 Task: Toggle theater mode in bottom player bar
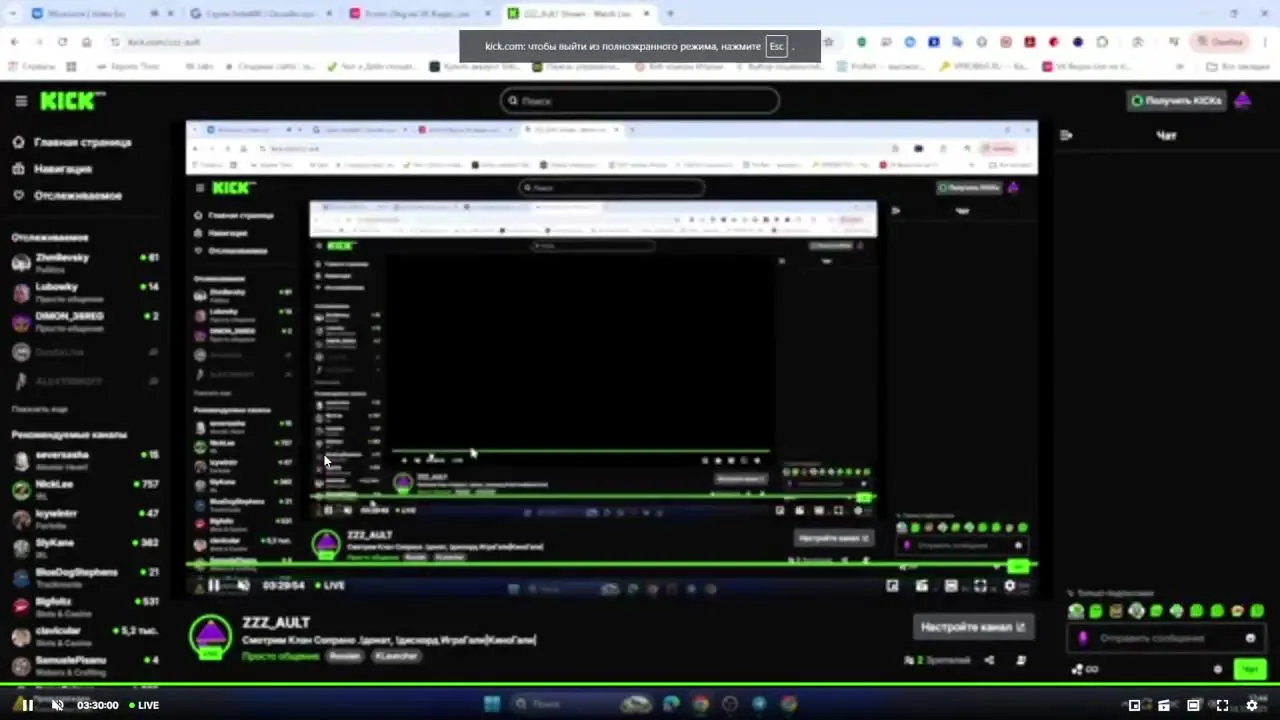(x=1193, y=705)
